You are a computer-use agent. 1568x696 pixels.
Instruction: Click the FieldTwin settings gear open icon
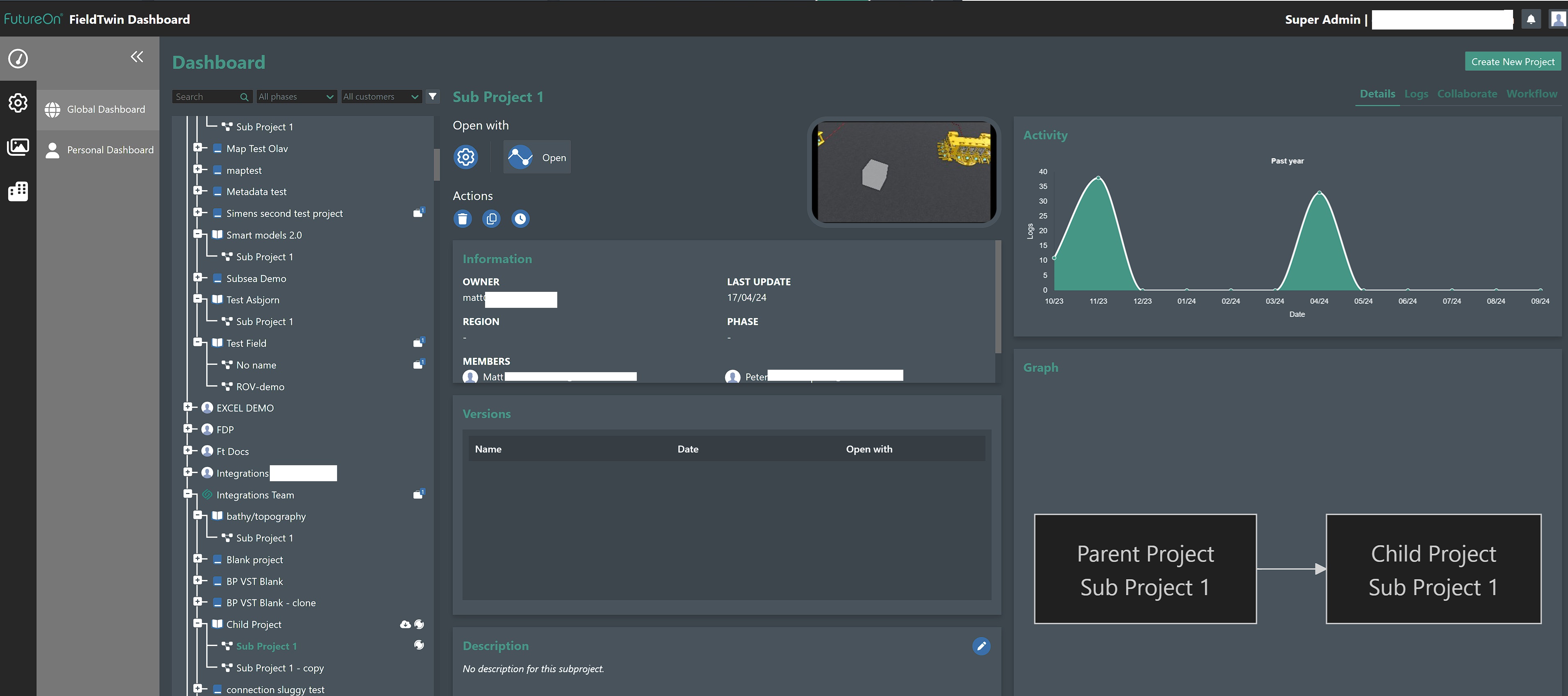[x=465, y=156]
